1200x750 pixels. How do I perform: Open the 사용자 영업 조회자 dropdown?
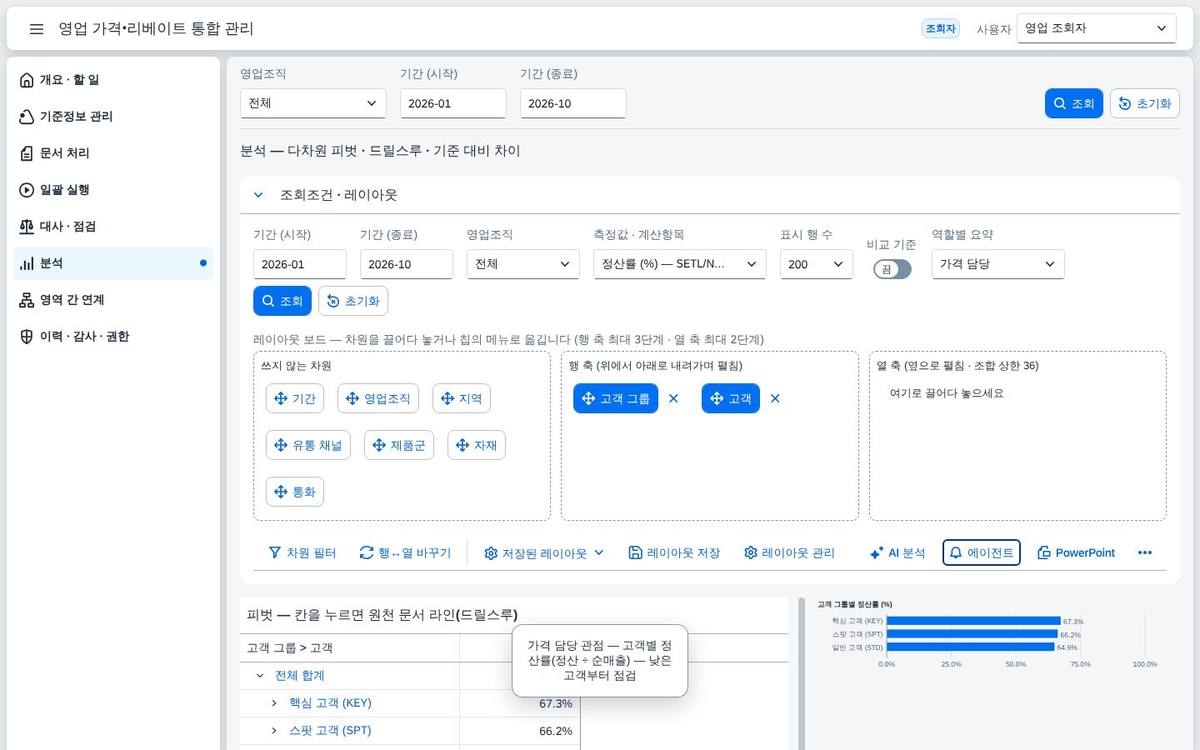point(1096,29)
